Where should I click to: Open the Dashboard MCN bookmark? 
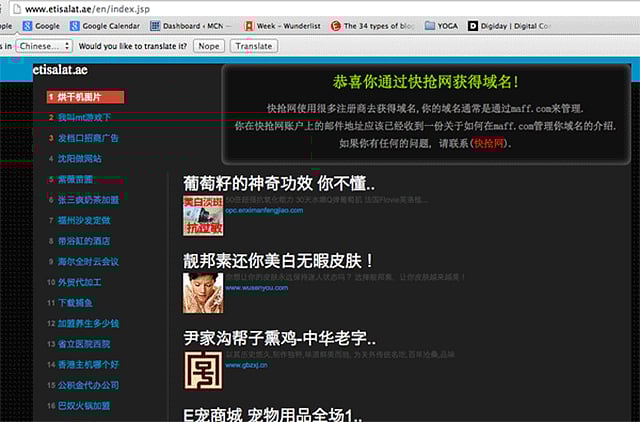[204, 26]
